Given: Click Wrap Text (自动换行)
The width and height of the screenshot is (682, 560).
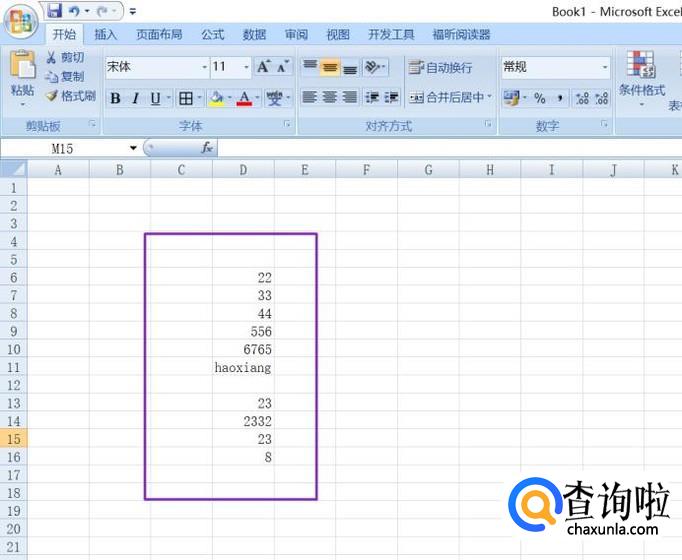Looking at the screenshot, I should (x=440, y=67).
